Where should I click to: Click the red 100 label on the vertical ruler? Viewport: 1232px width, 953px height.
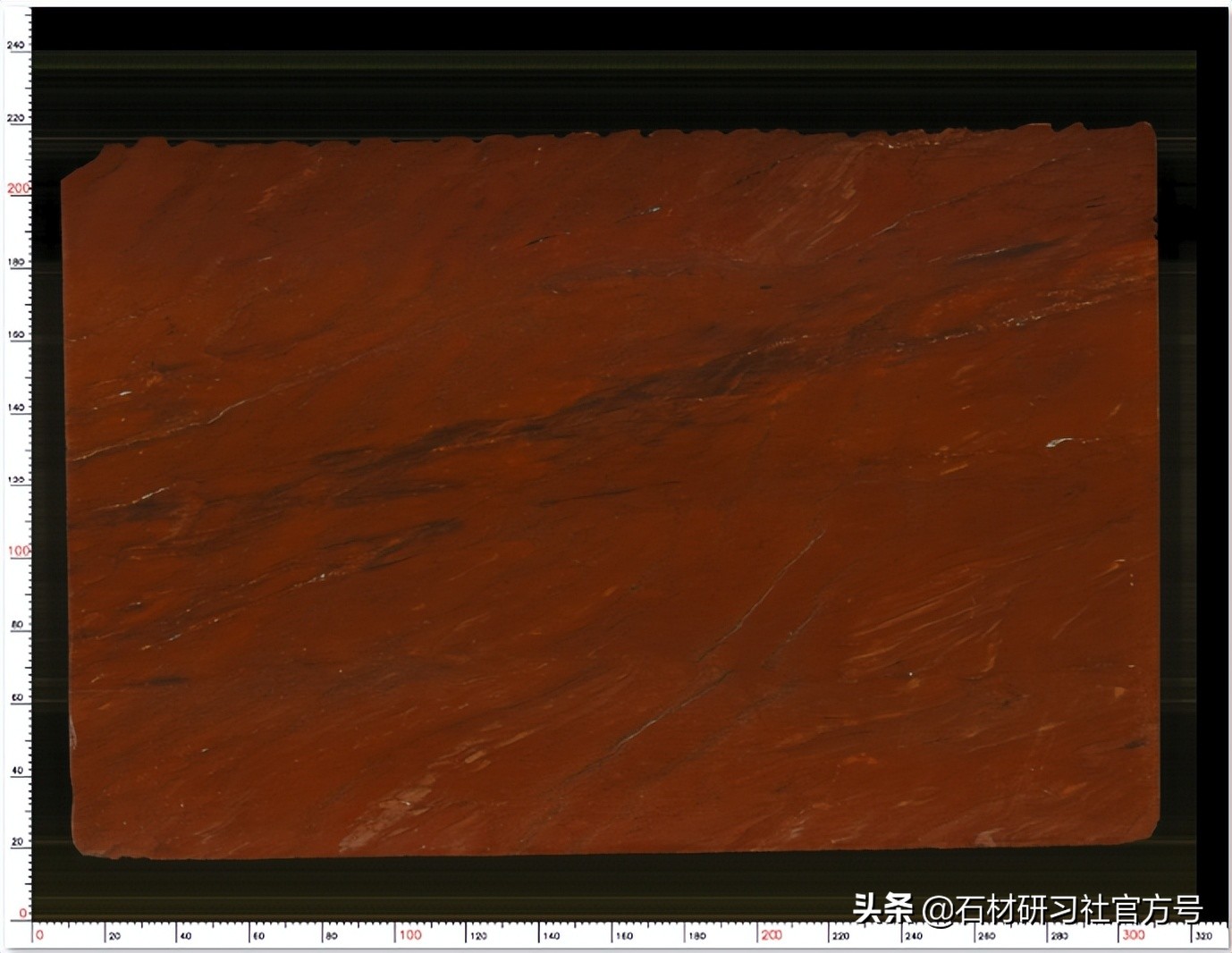point(18,551)
